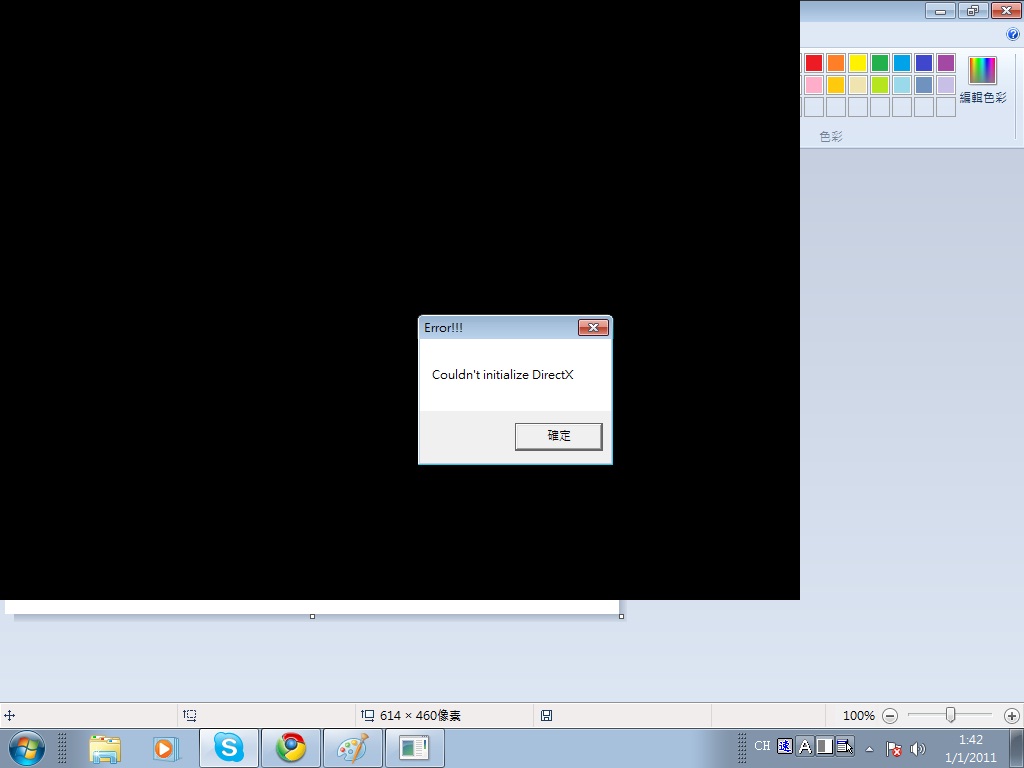Open the clock showing 1:42 1/1/2011
The image size is (1024, 768).
pyautogui.click(x=970, y=748)
